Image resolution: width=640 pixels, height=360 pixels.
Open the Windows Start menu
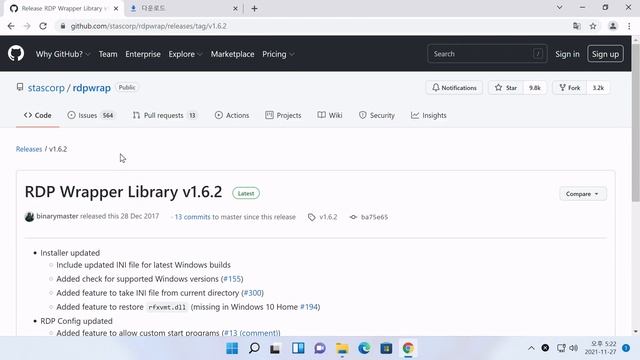point(232,348)
